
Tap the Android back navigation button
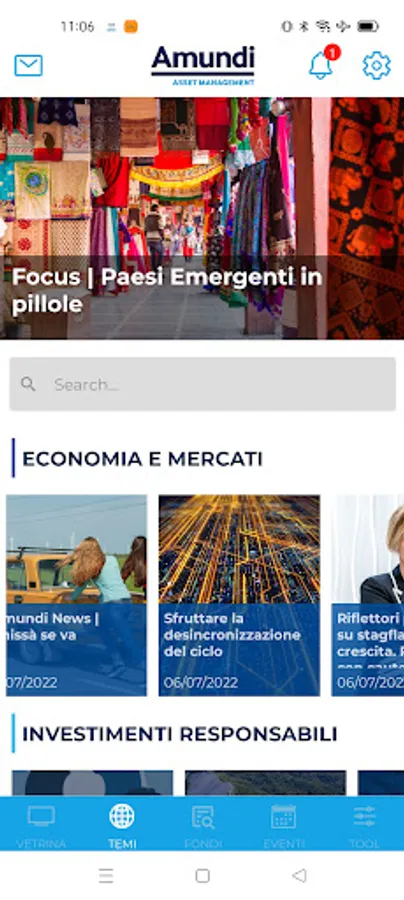(x=299, y=875)
